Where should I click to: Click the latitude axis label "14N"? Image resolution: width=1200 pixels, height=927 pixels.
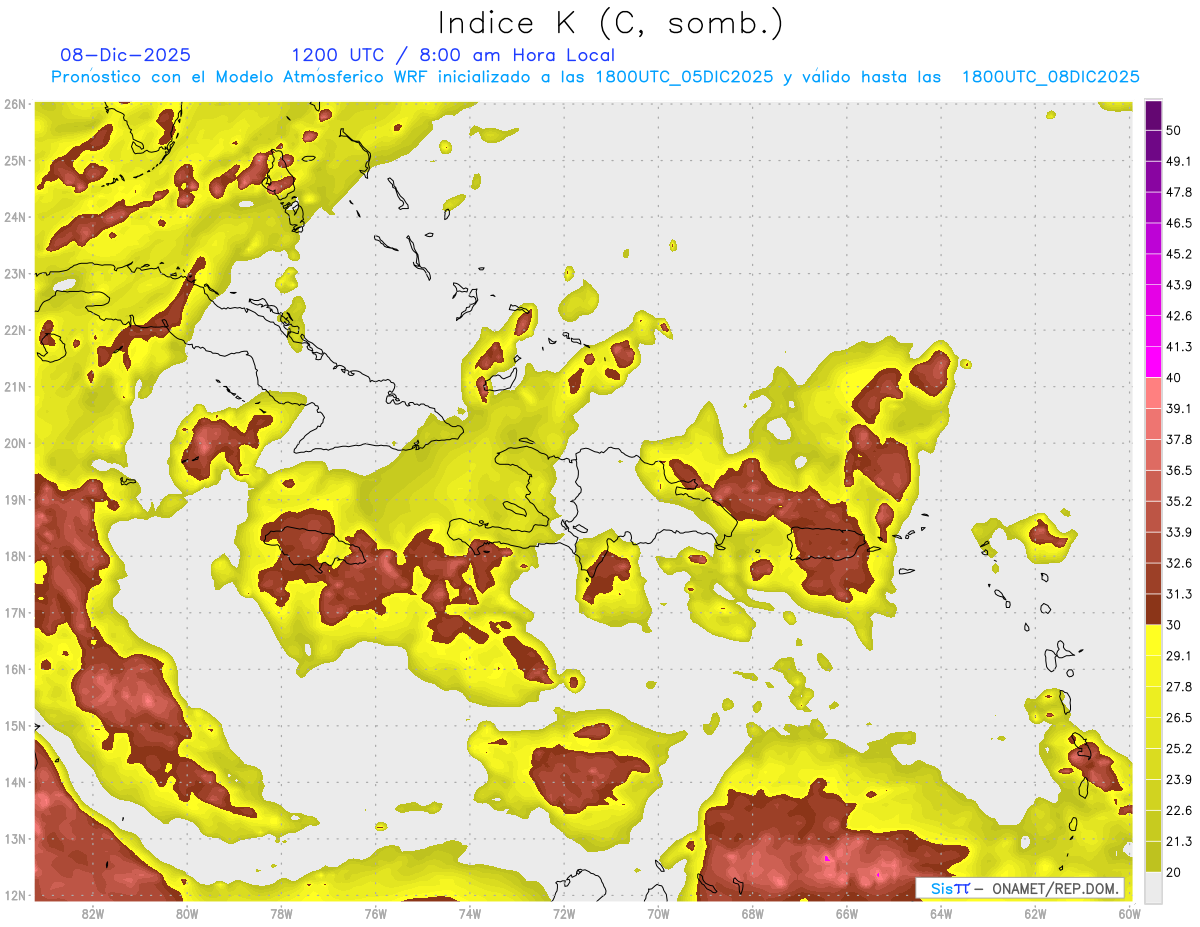(15, 782)
